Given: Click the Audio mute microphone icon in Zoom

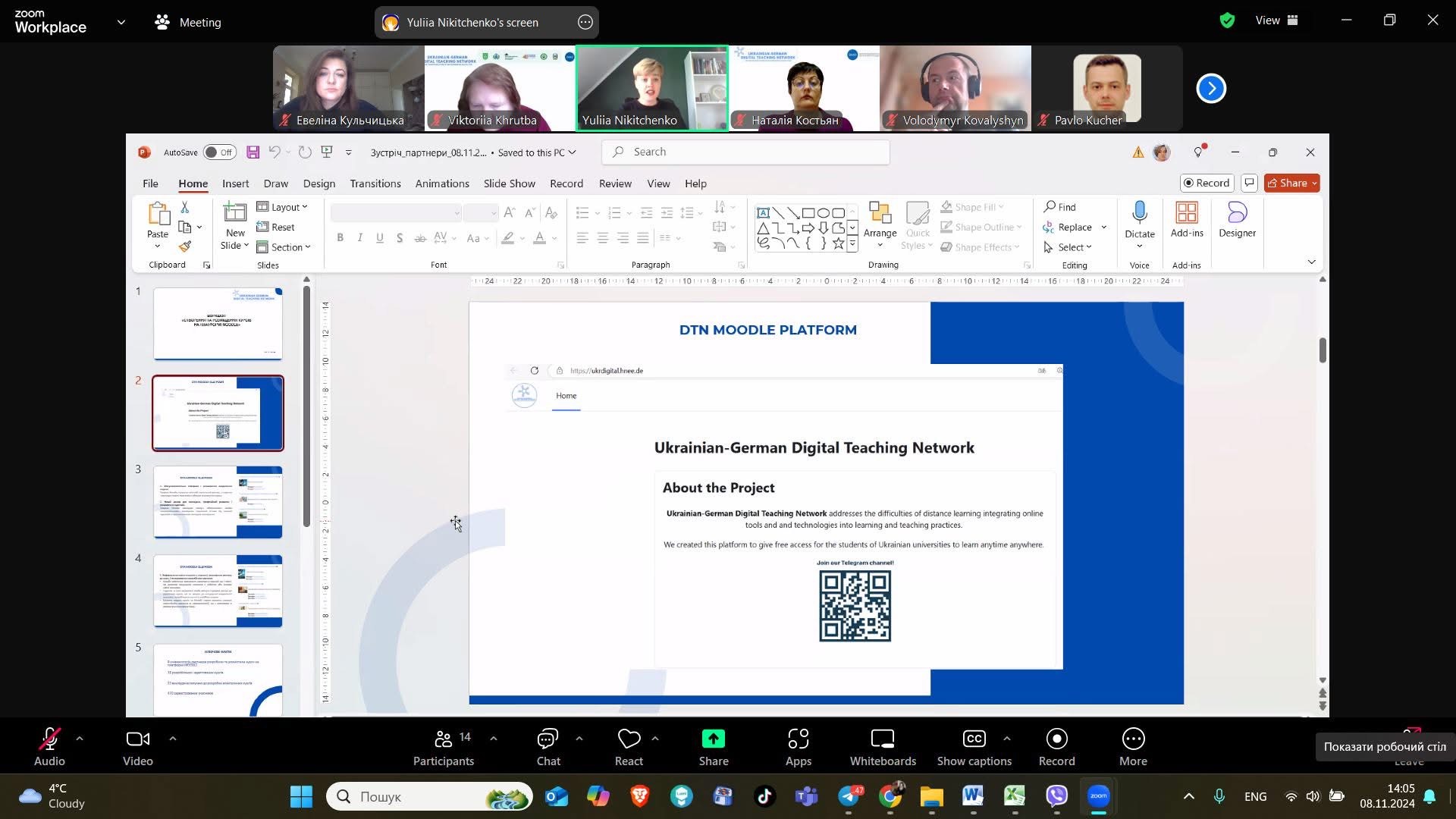Looking at the screenshot, I should [x=49, y=739].
